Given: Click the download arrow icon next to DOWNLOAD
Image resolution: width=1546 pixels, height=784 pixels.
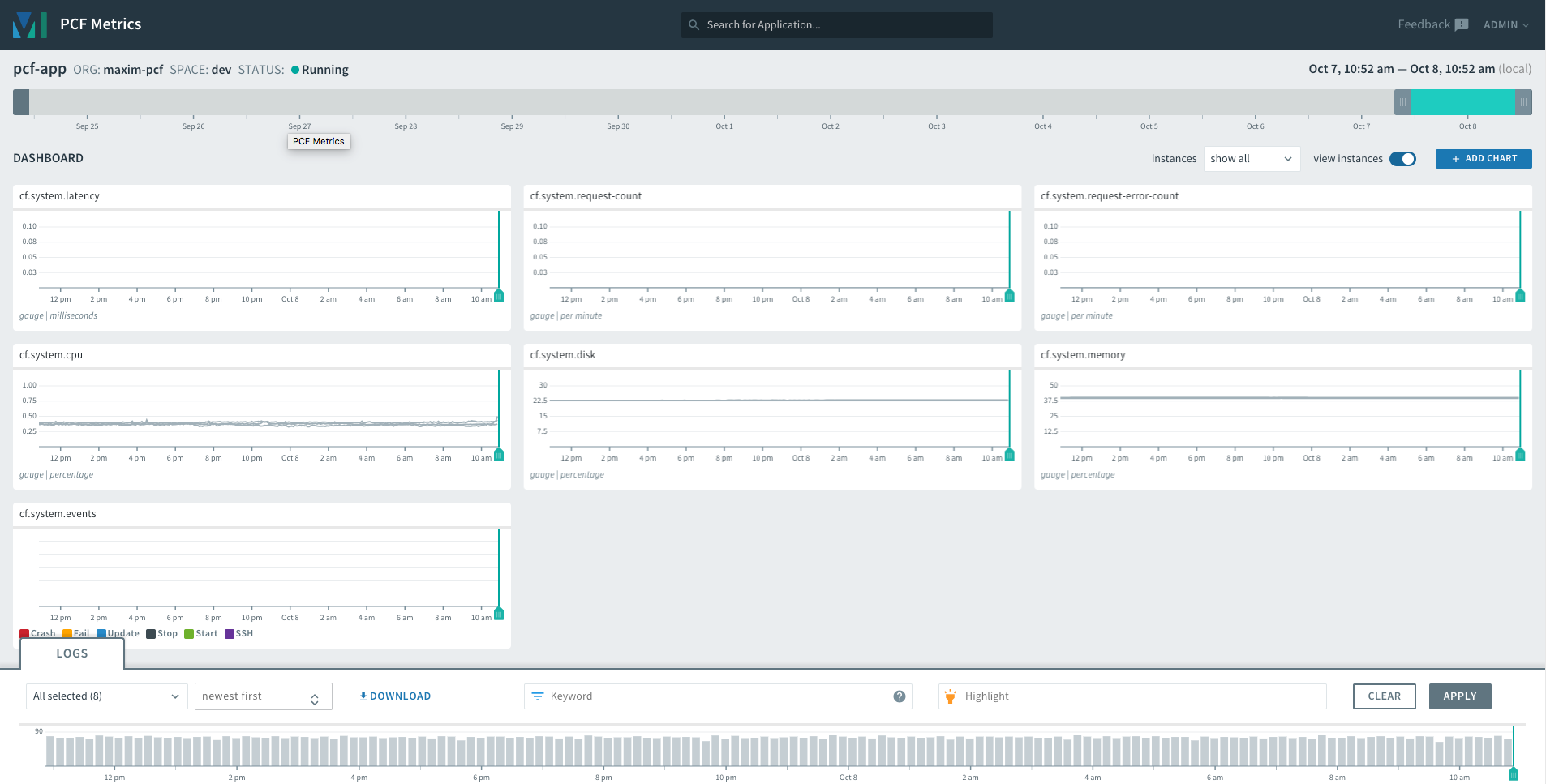Looking at the screenshot, I should [x=363, y=696].
